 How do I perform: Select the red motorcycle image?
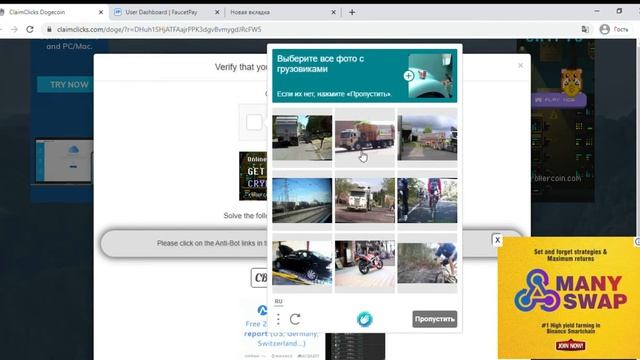pyautogui.click(x=364, y=263)
